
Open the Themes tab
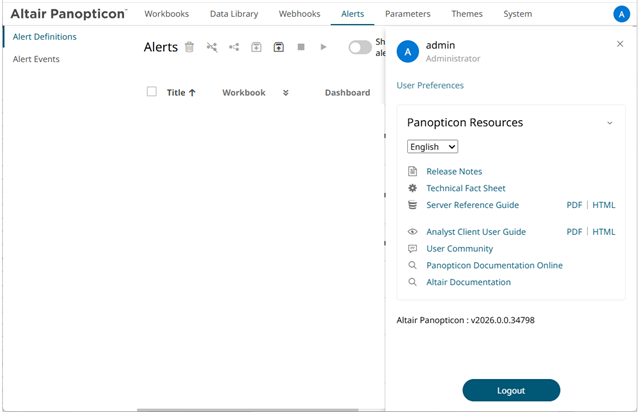tap(467, 14)
